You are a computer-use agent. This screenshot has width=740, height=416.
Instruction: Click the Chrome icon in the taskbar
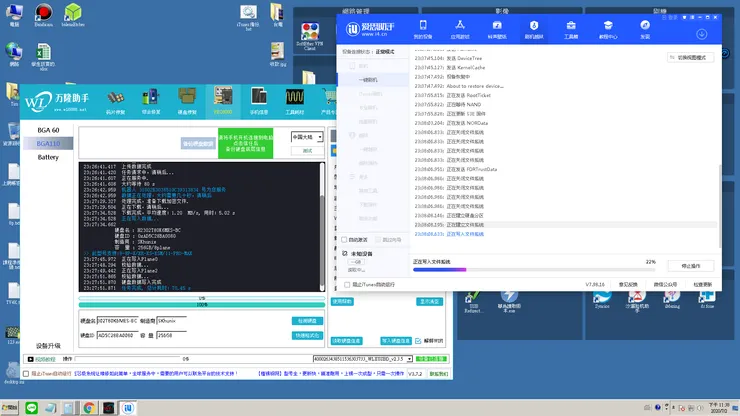[89, 408]
